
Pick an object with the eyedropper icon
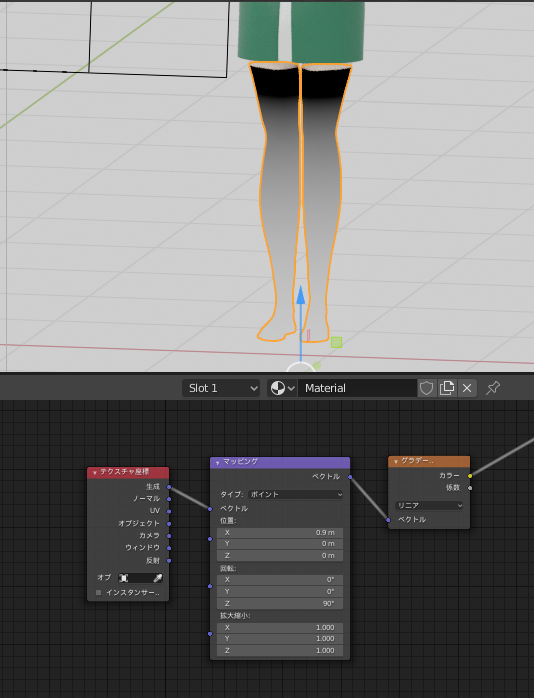[158, 578]
